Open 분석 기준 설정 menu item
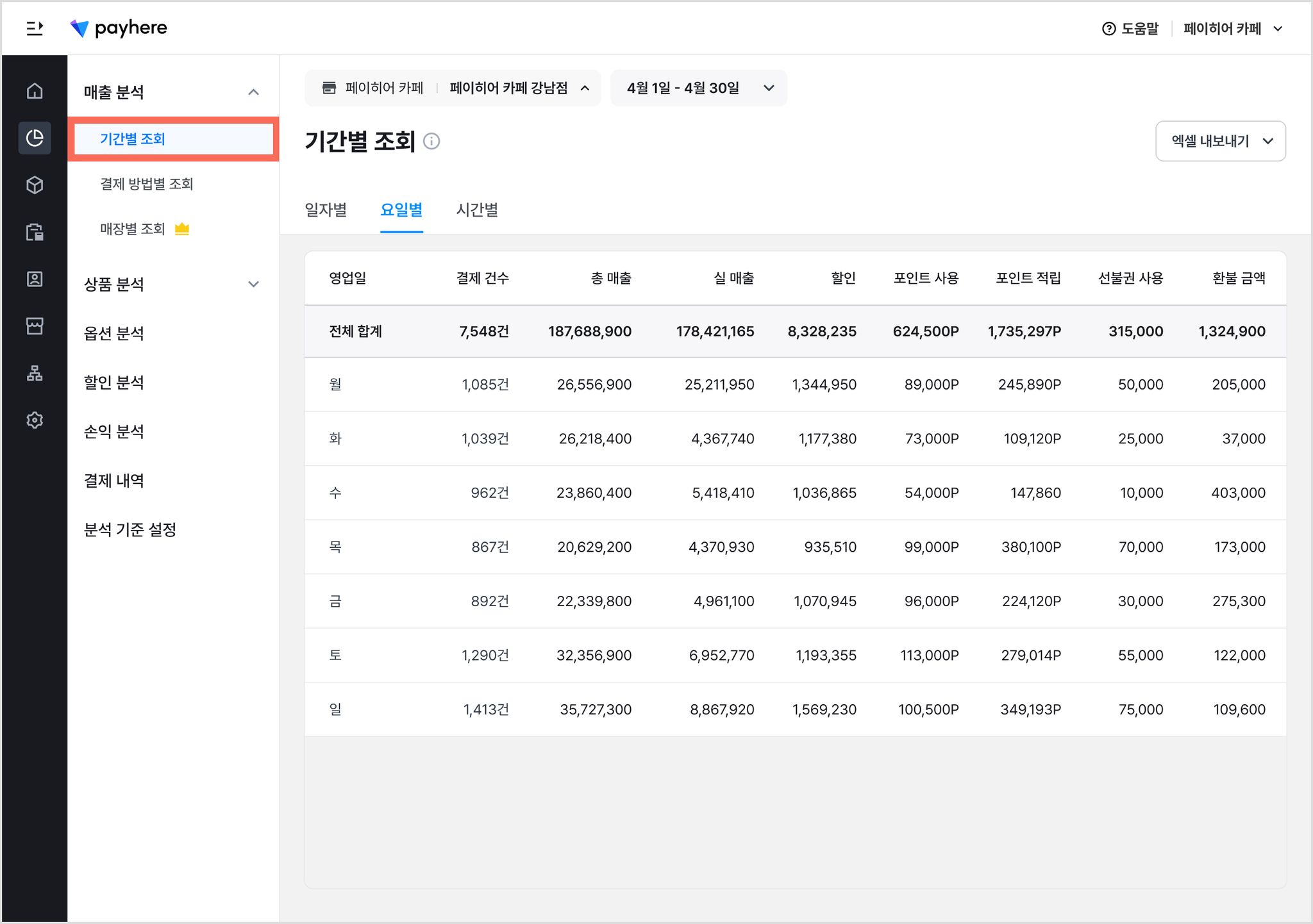 click(130, 530)
